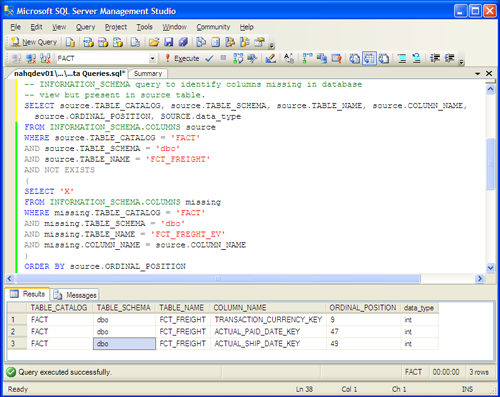Click the New Query button
Viewport: 500px width, 397px height.
coord(34,42)
